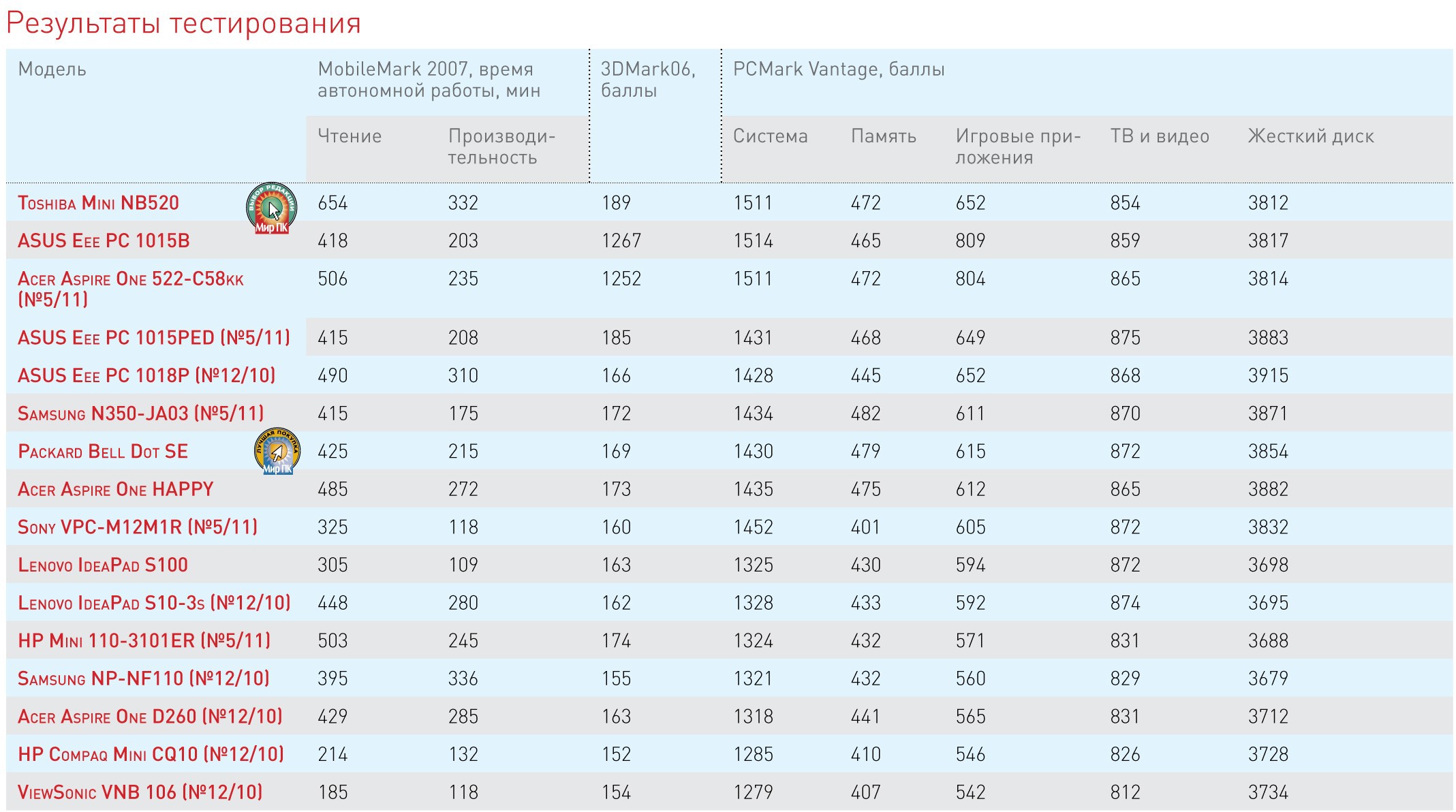Click the best buy badge beside Packard Bell Dot SE
Viewport: 1456px width, 812px height.
click(277, 451)
